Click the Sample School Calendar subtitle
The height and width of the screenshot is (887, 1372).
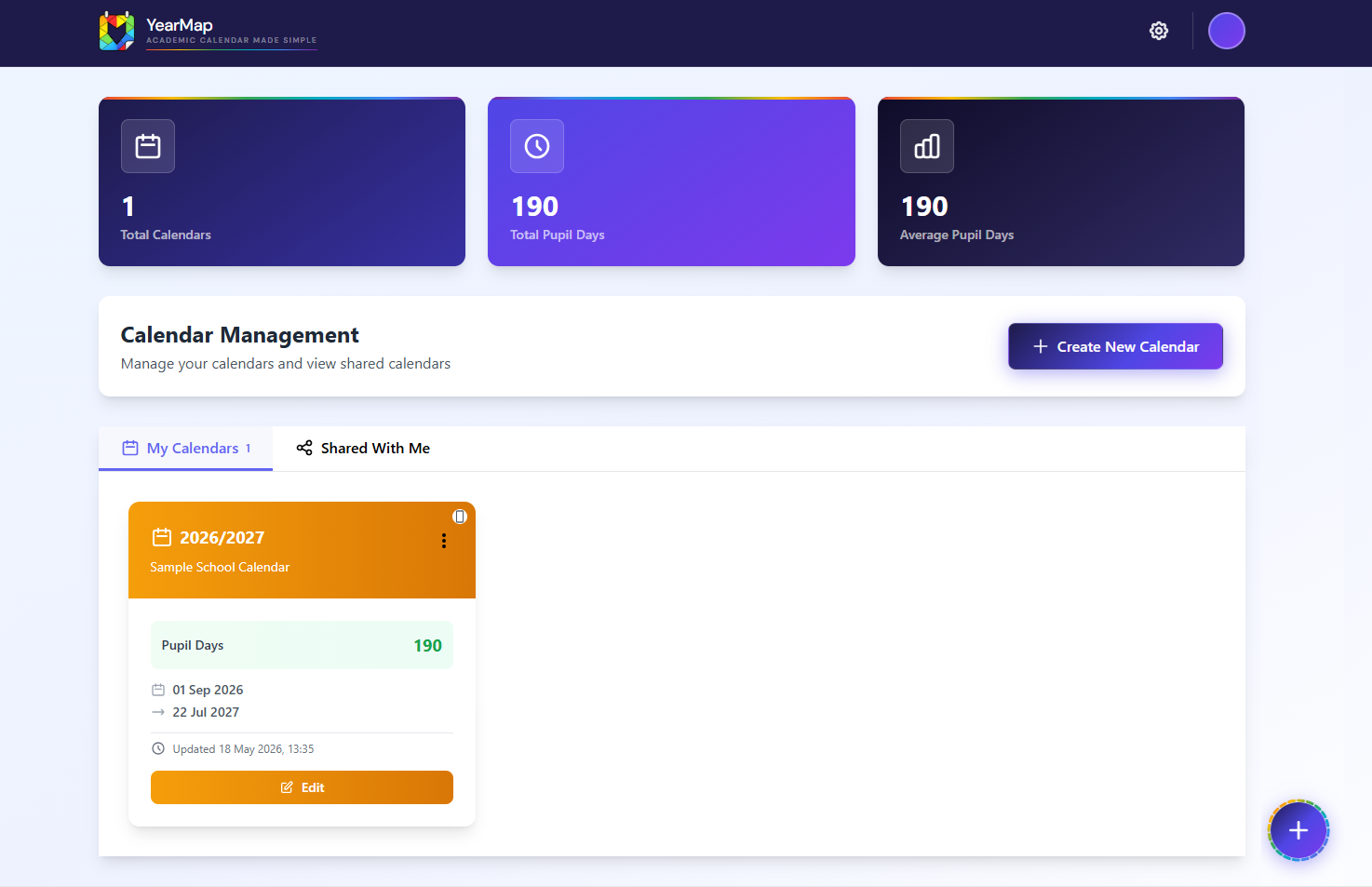coord(220,567)
